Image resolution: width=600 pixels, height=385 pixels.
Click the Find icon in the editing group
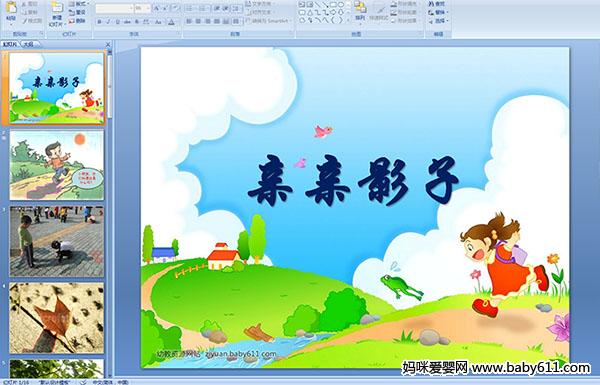pos(436,4)
